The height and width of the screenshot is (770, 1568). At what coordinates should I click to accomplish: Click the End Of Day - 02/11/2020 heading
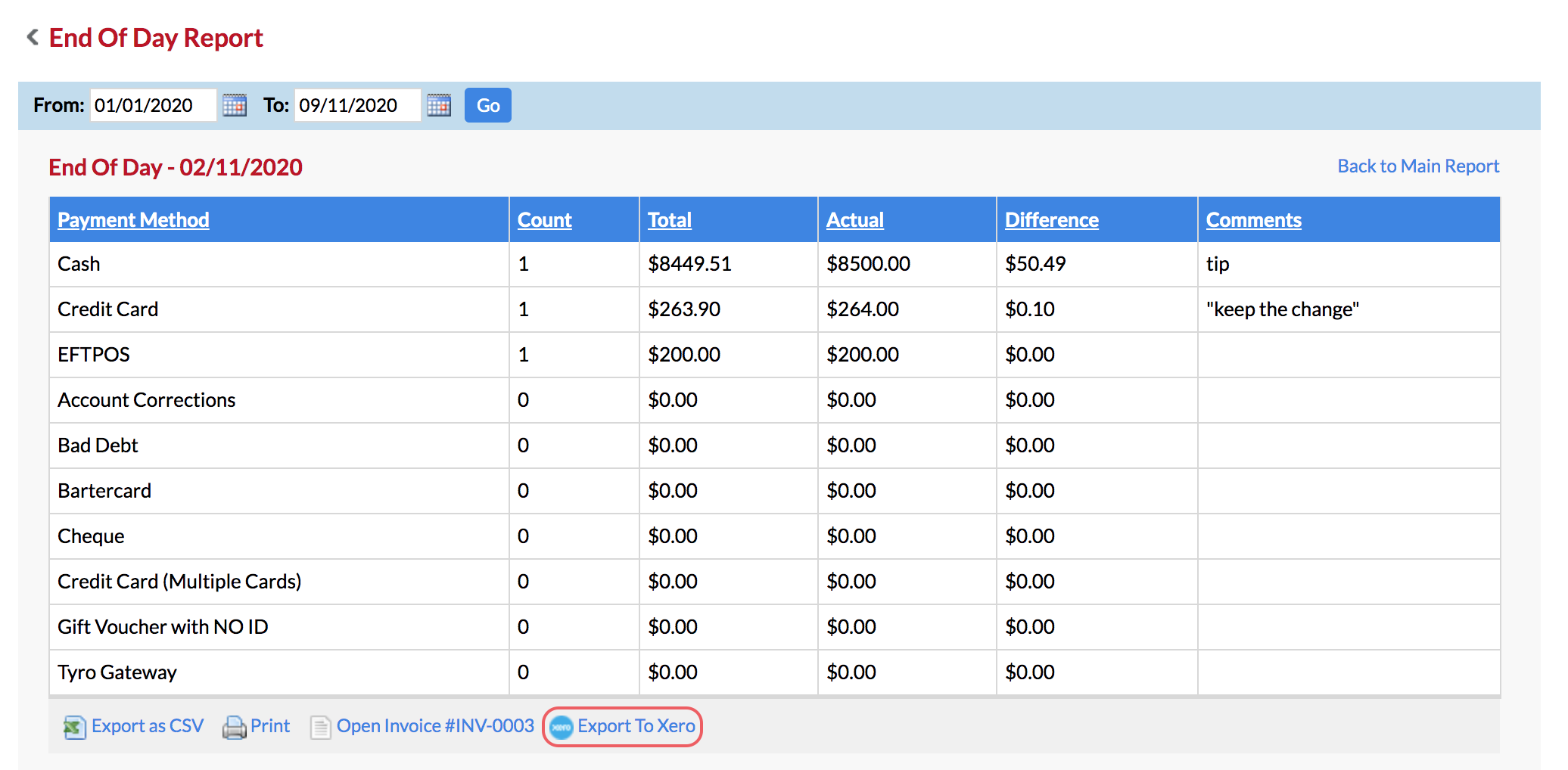pos(176,167)
